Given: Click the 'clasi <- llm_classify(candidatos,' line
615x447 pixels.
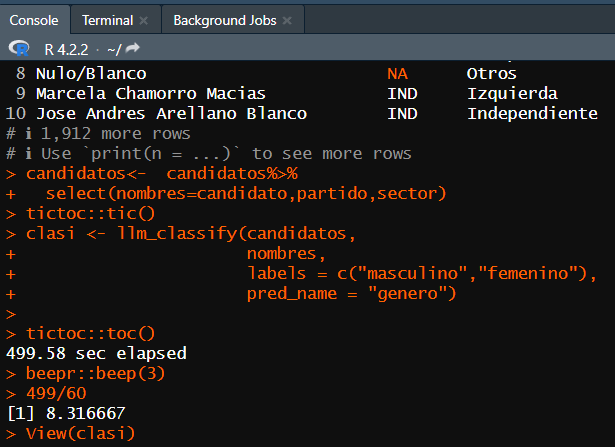Looking at the screenshot, I should (x=191, y=233).
